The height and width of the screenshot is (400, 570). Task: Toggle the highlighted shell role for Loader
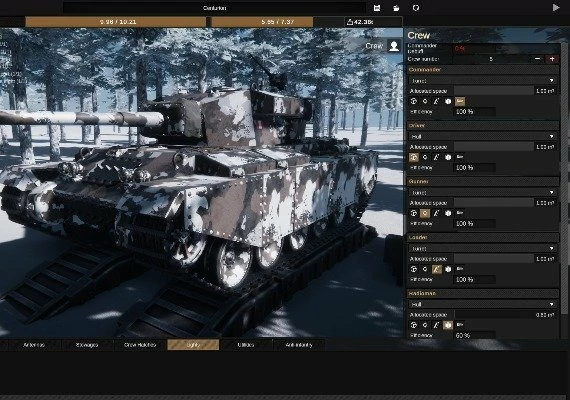pos(437,269)
